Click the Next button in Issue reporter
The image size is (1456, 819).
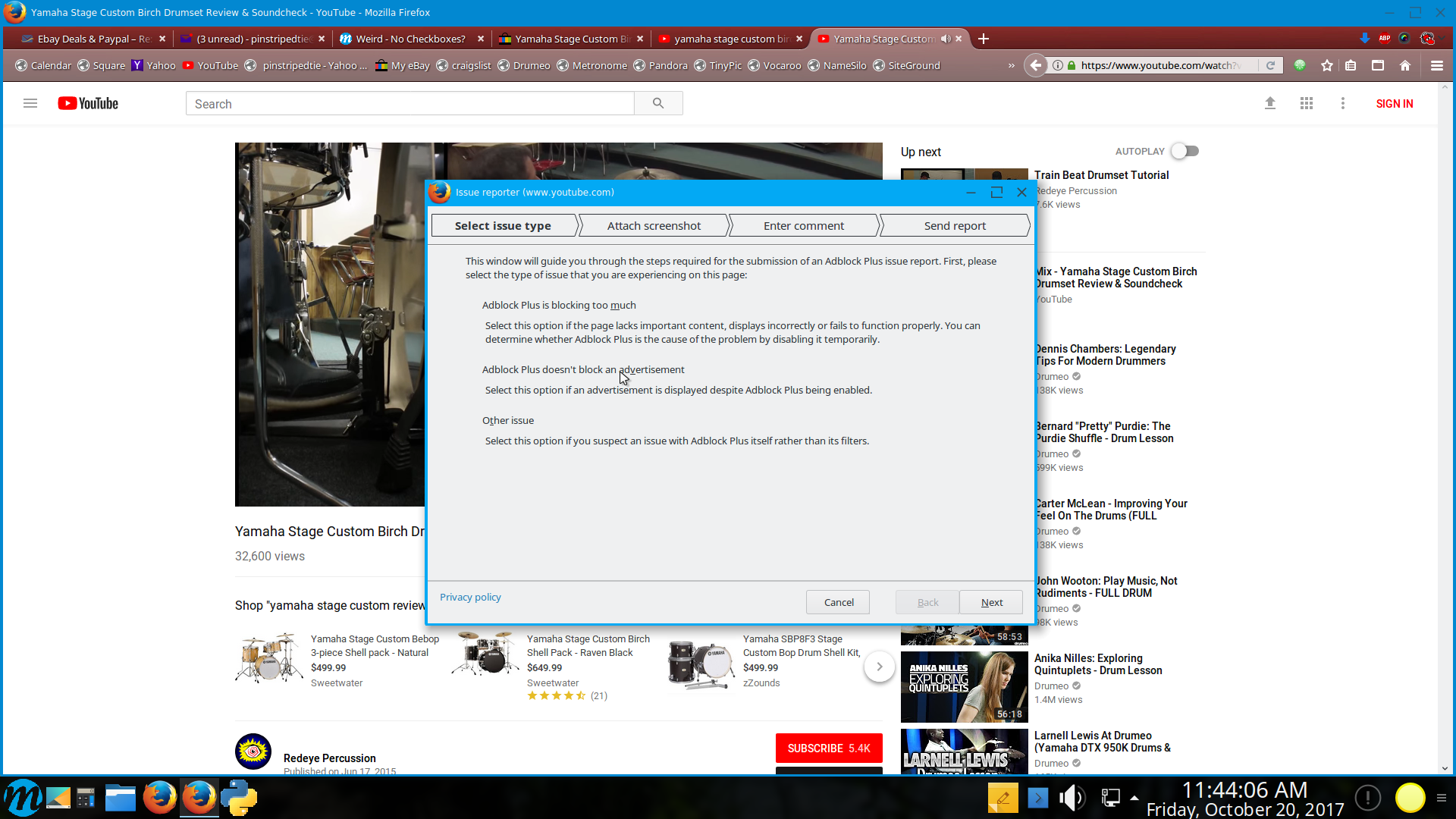pos(991,602)
